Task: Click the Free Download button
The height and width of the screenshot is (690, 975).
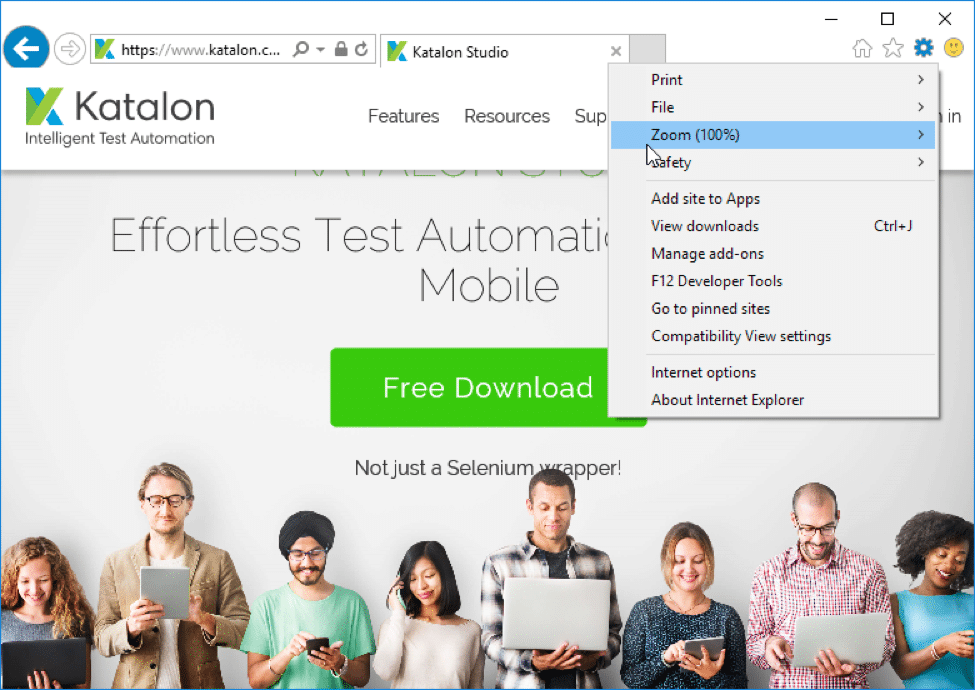Action: 488,387
